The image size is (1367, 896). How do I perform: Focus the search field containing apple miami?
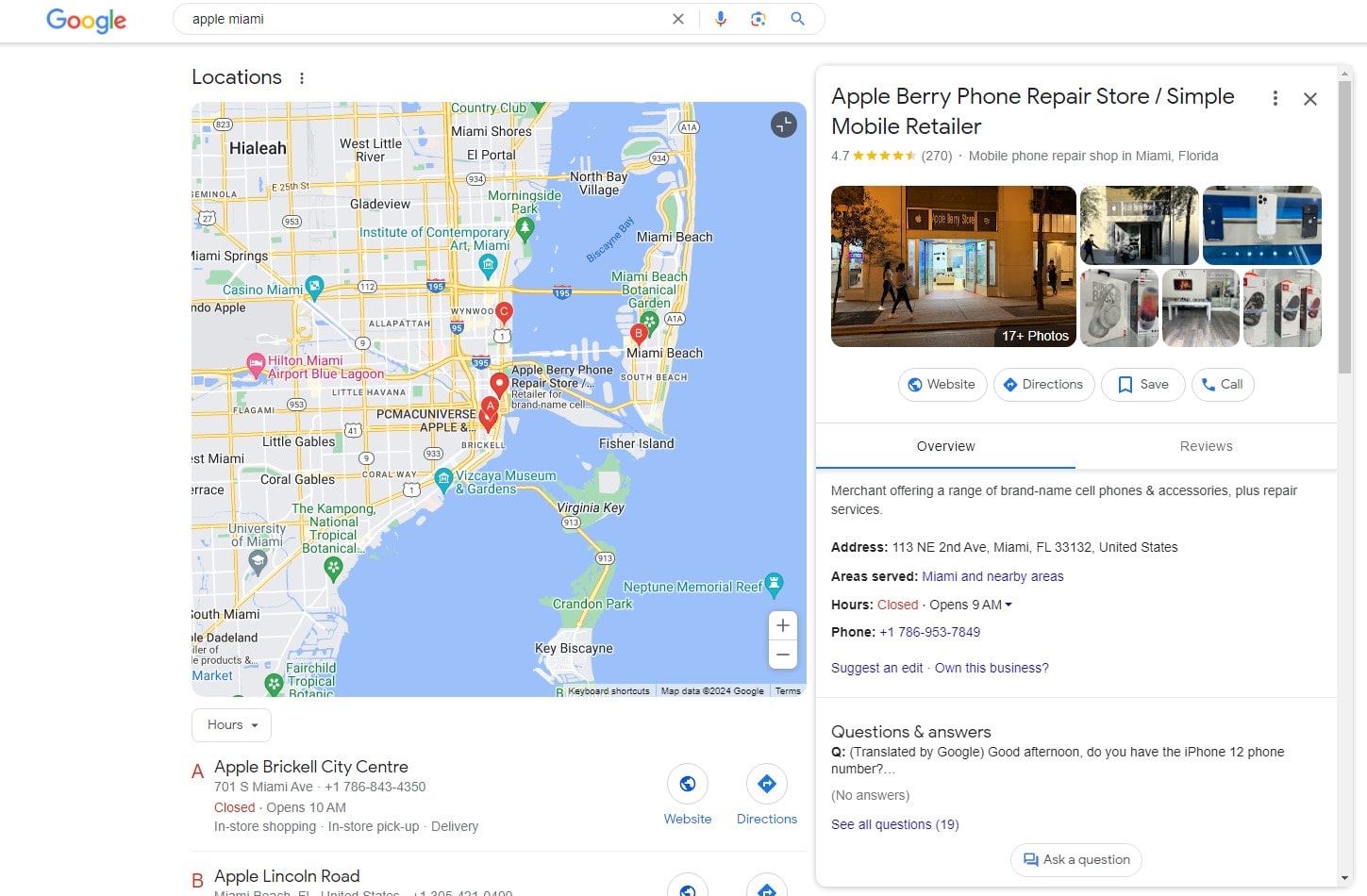[425, 19]
